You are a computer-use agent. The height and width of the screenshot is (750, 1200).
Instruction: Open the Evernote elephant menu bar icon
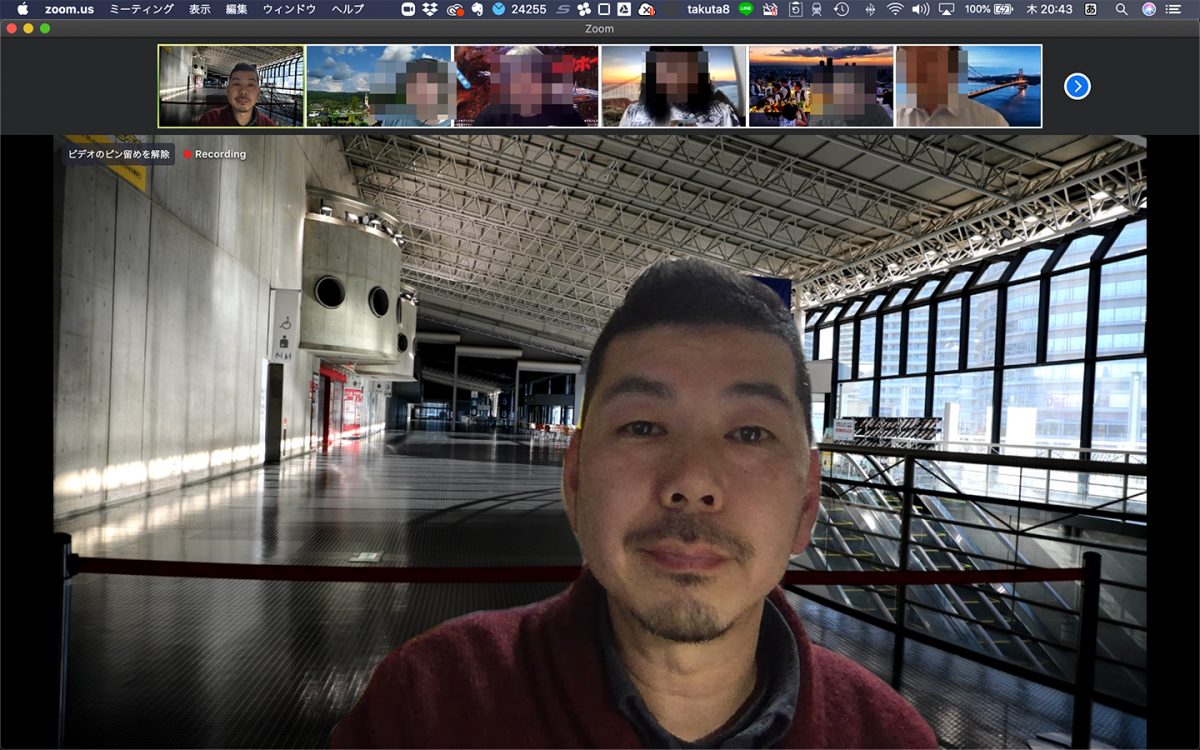(x=477, y=9)
